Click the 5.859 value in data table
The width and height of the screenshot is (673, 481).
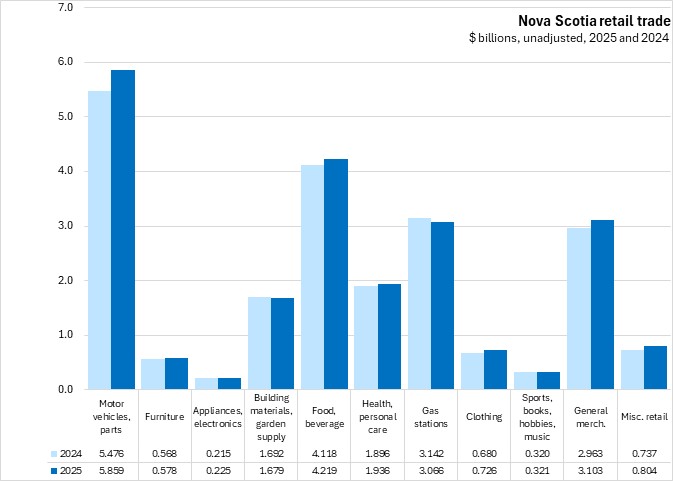111,470
